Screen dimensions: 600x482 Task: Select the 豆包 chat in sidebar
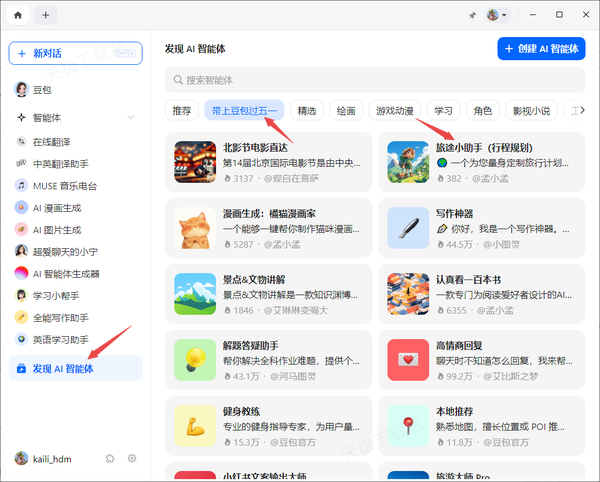(42, 89)
